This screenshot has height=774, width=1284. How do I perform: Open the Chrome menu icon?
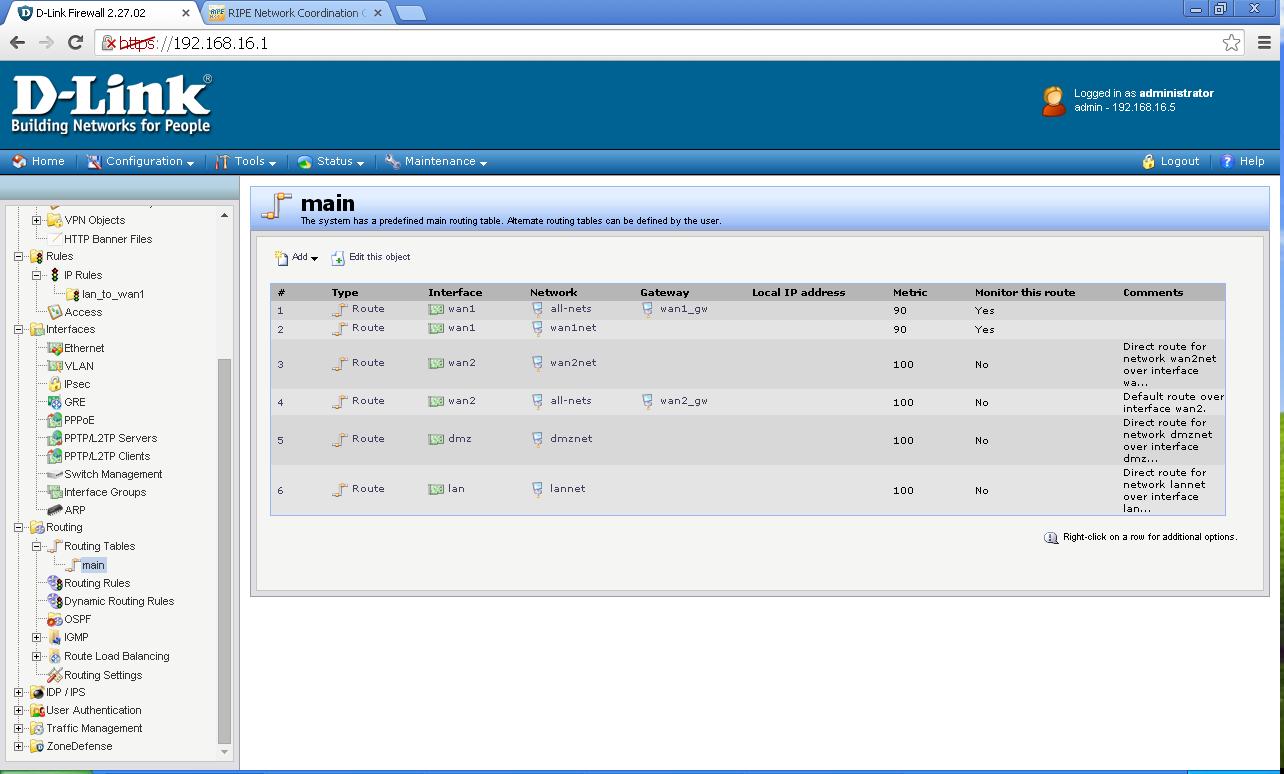point(1264,42)
